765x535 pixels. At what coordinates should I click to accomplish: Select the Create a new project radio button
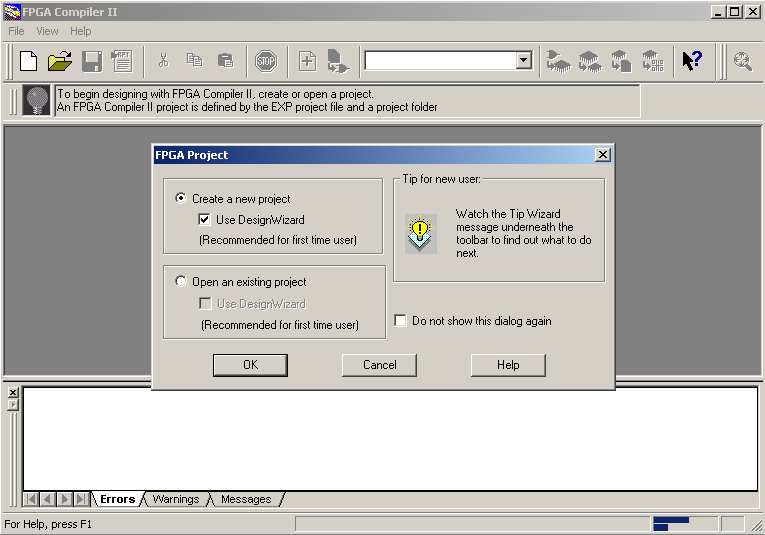[x=181, y=198]
